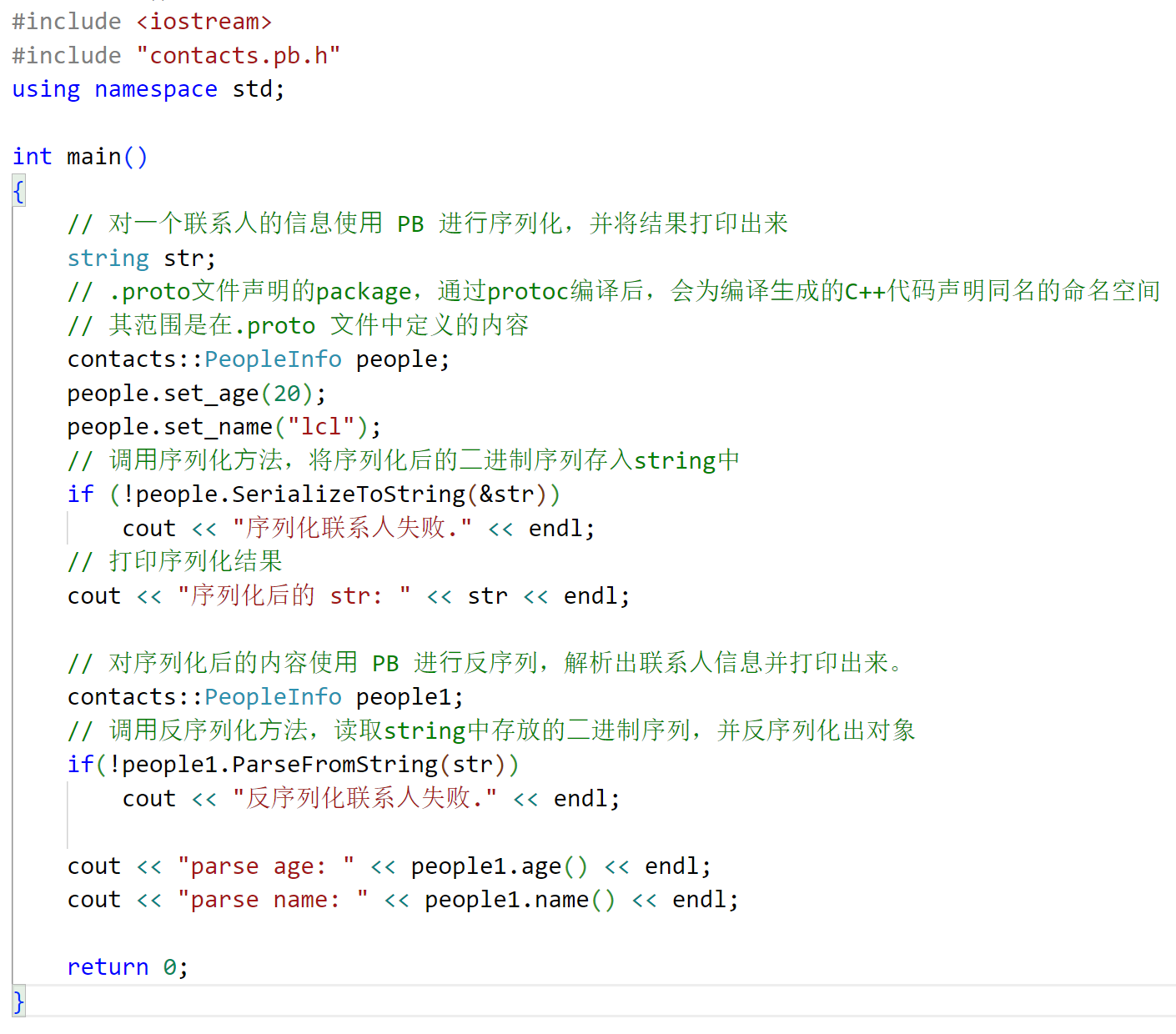Screen dimensions: 1176x1034
Task: Click 'people.set_name("lcl");' line
Action: click(224, 427)
